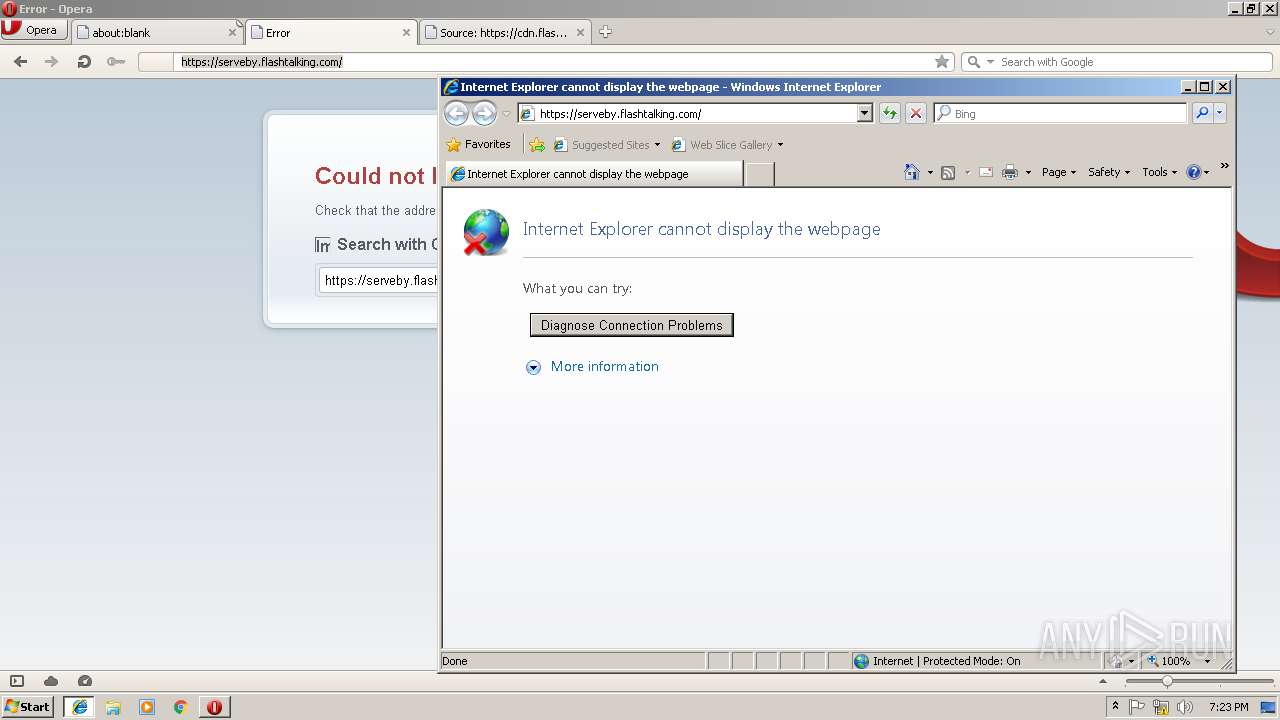Go back in Internet Explorer

click(x=456, y=114)
